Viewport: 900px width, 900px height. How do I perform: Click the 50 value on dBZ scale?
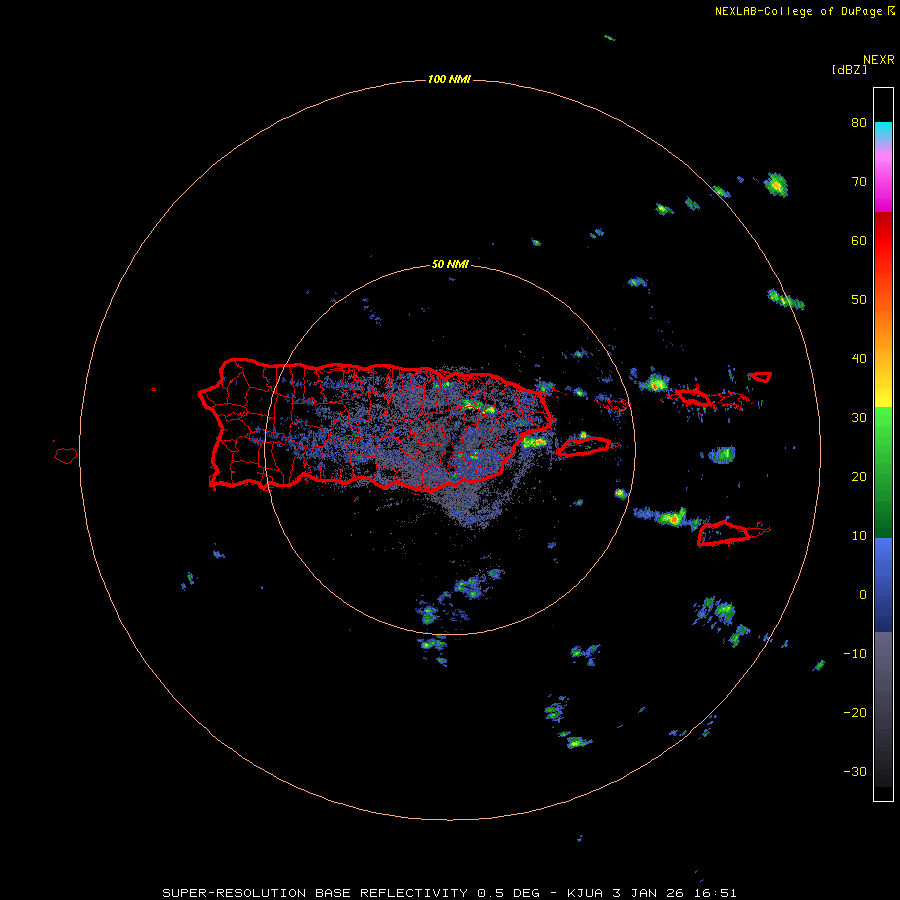point(859,300)
